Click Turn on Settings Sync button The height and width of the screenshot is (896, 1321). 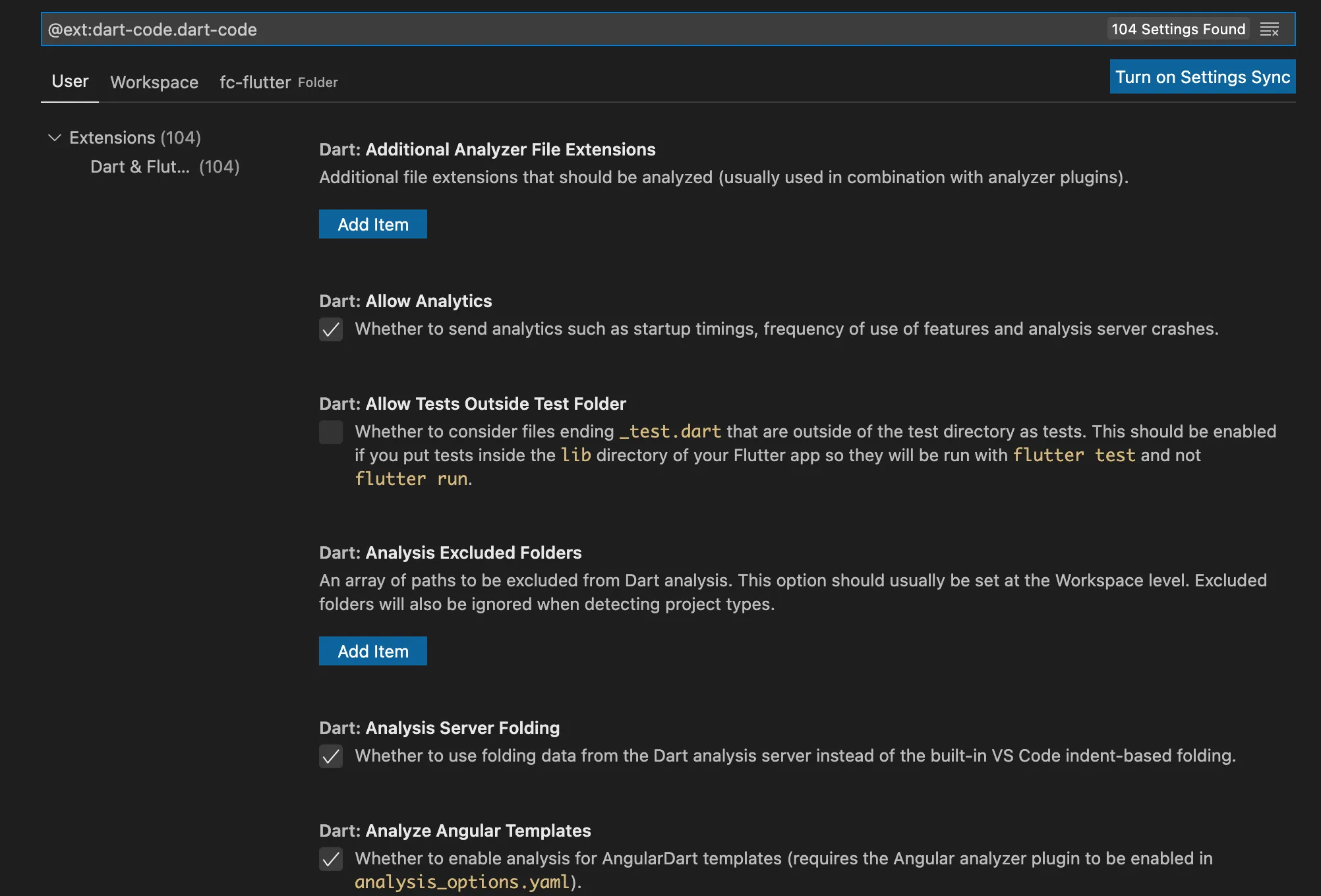1202,77
